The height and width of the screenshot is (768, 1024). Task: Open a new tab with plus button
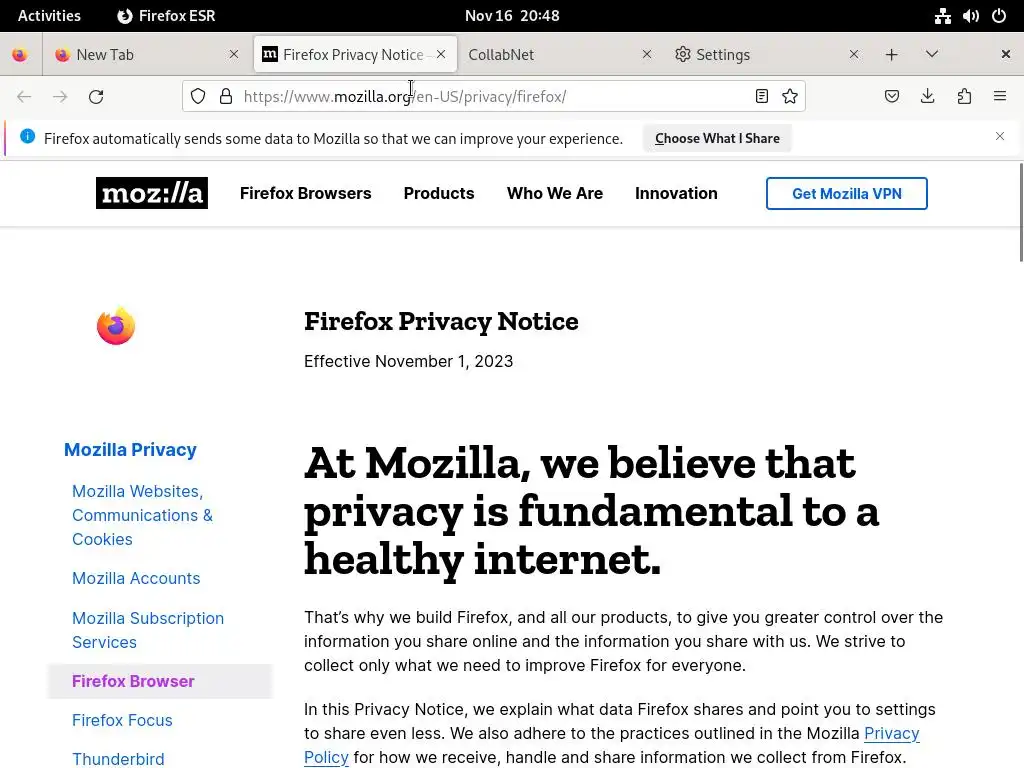(891, 55)
